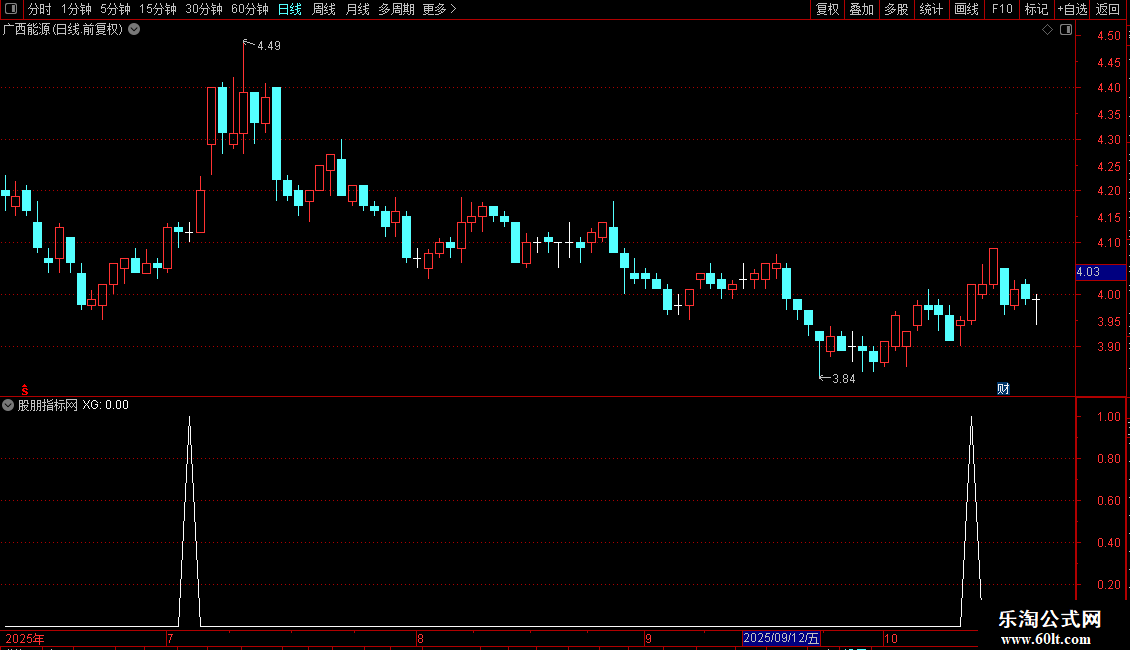Add stock via +自选 button
1130x650 pixels.
1072,9
